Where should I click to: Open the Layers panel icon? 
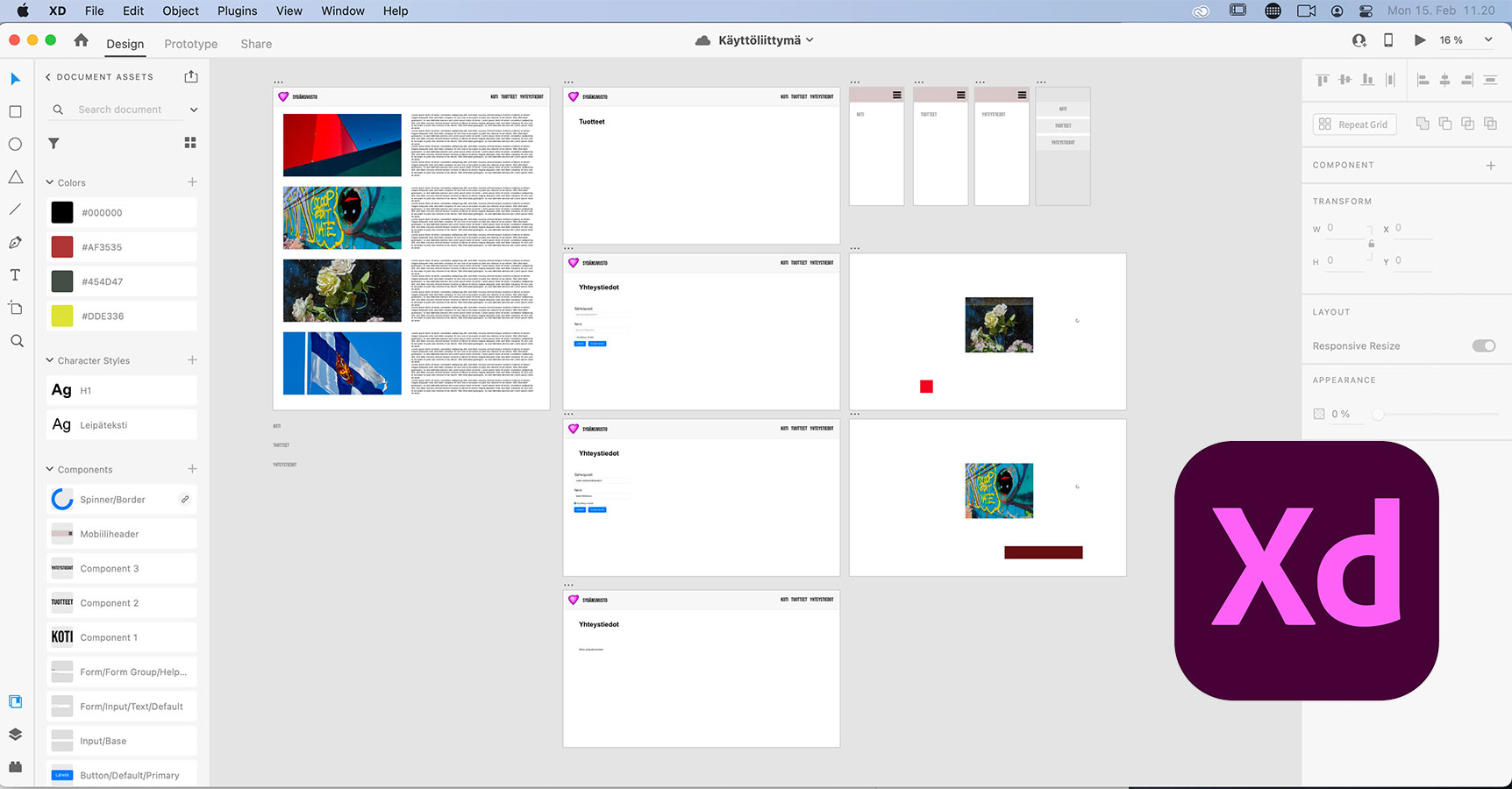(x=15, y=735)
